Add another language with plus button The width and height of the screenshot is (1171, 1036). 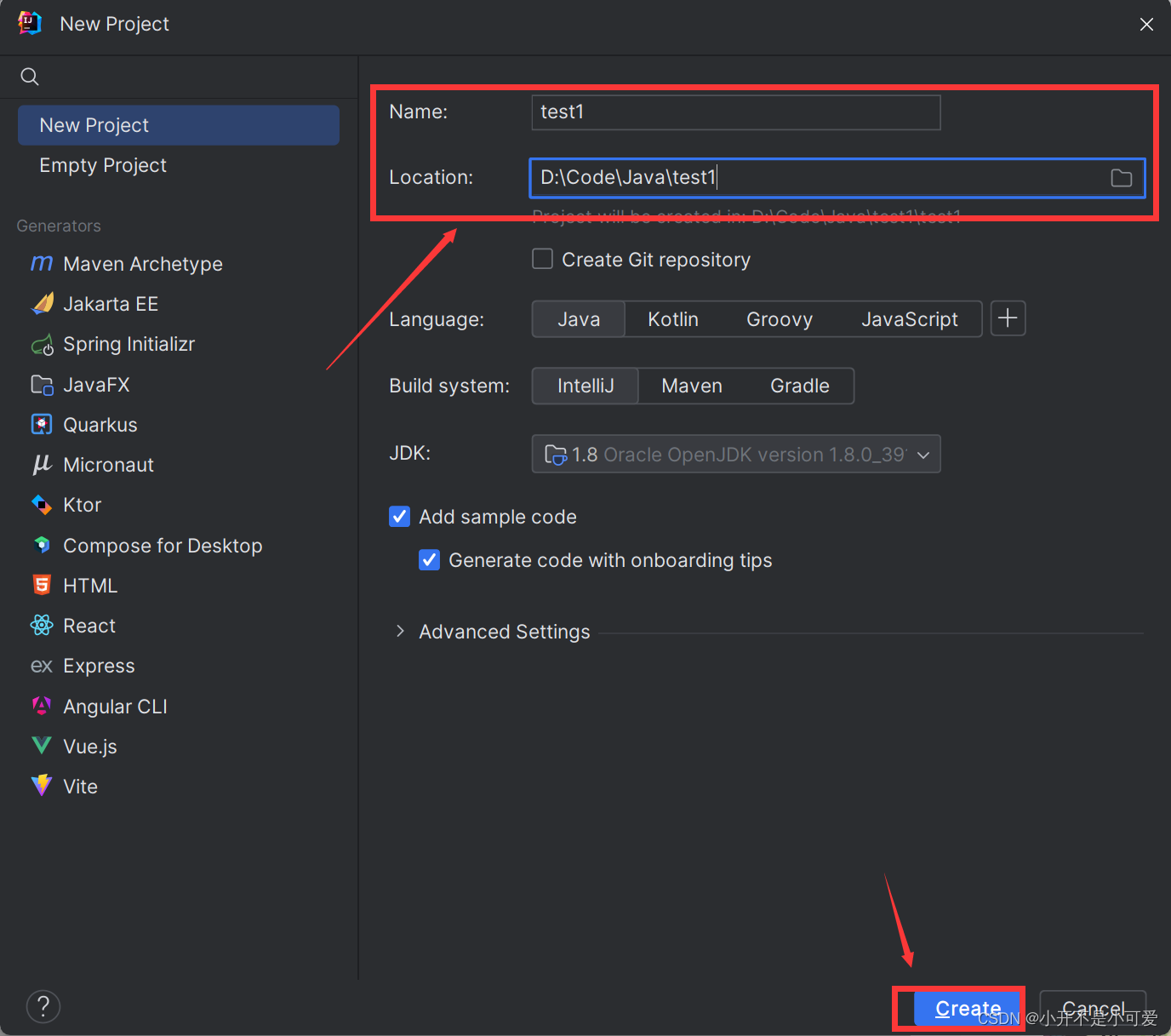pyautogui.click(x=1008, y=318)
